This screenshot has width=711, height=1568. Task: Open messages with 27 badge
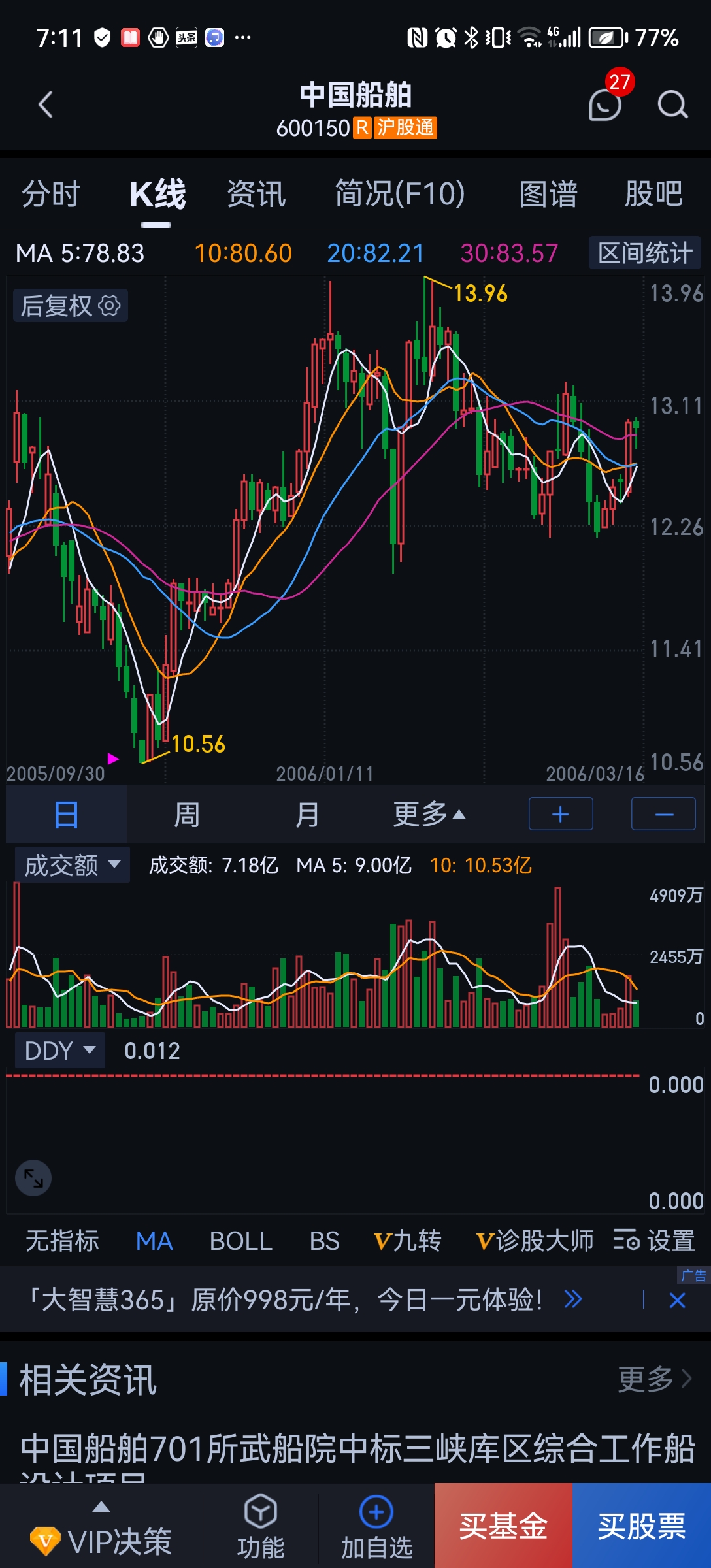point(606,103)
